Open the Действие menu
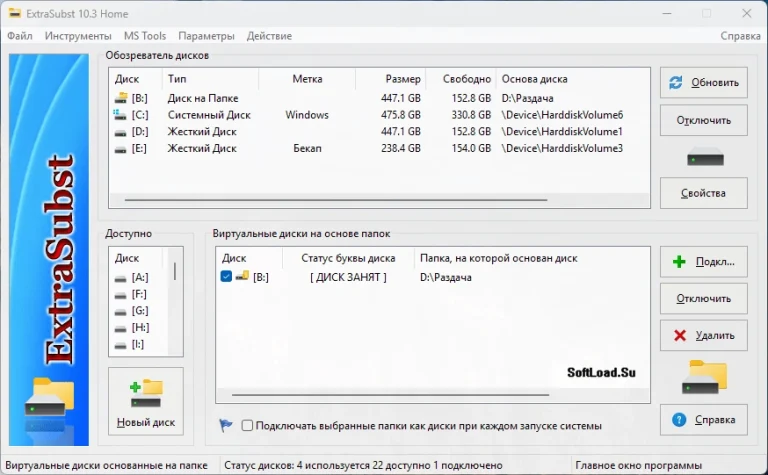The height and width of the screenshot is (475, 768). [269, 36]
